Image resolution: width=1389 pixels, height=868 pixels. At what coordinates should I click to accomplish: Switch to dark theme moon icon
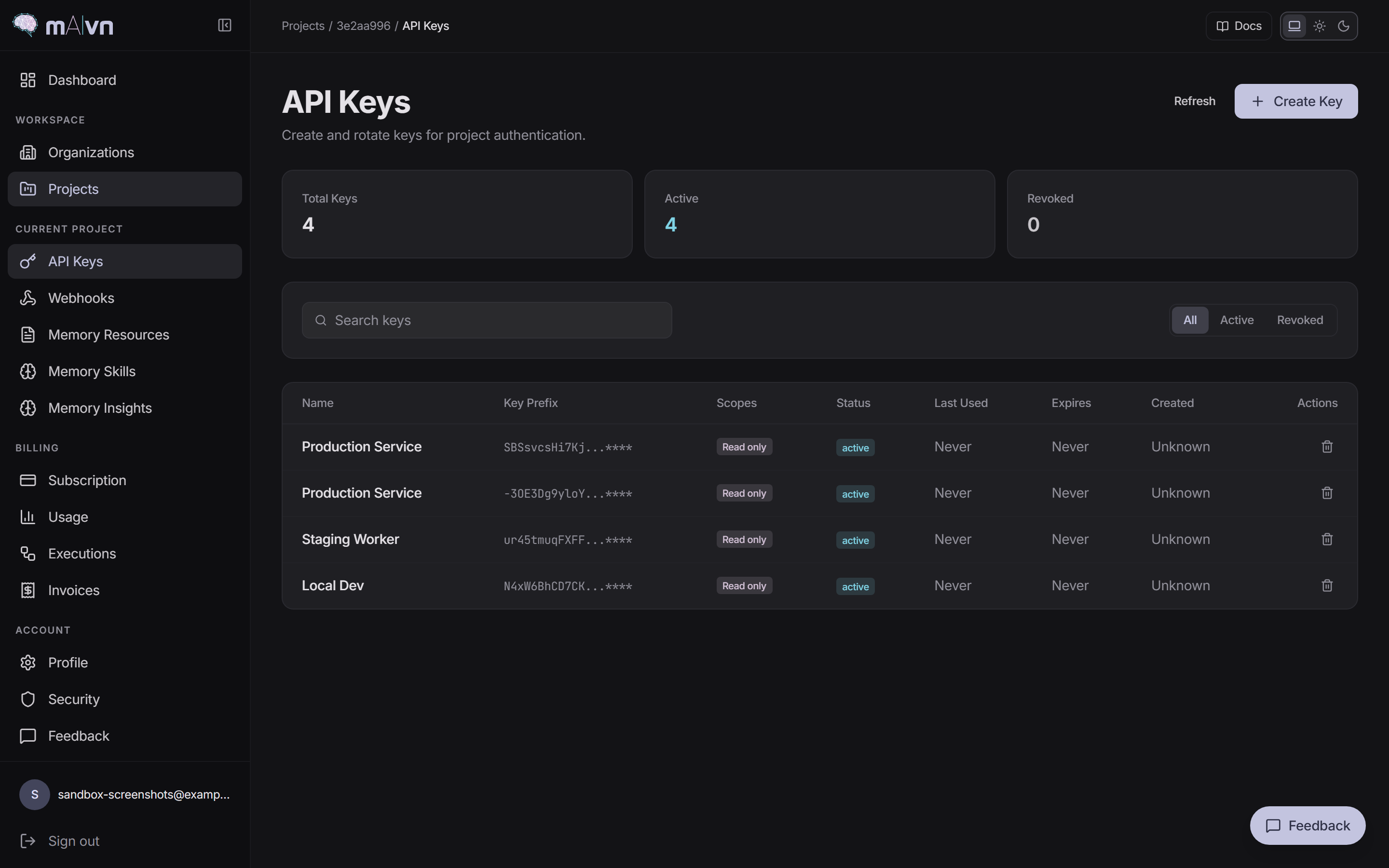point(1344,26)
